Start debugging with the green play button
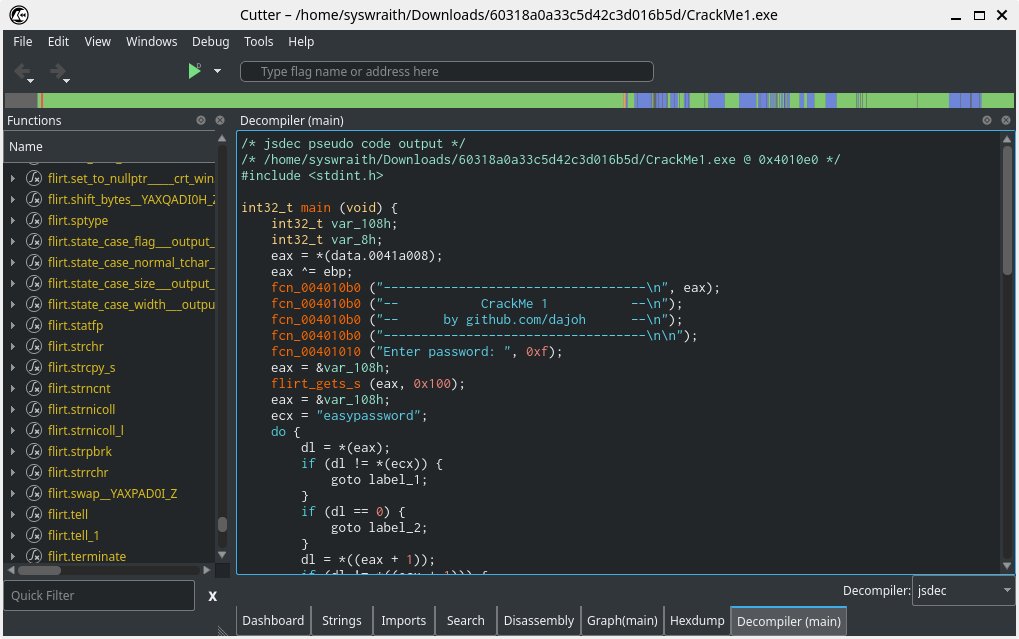Viewport: 1019px width, 639px height. click(x=194, y=71)
